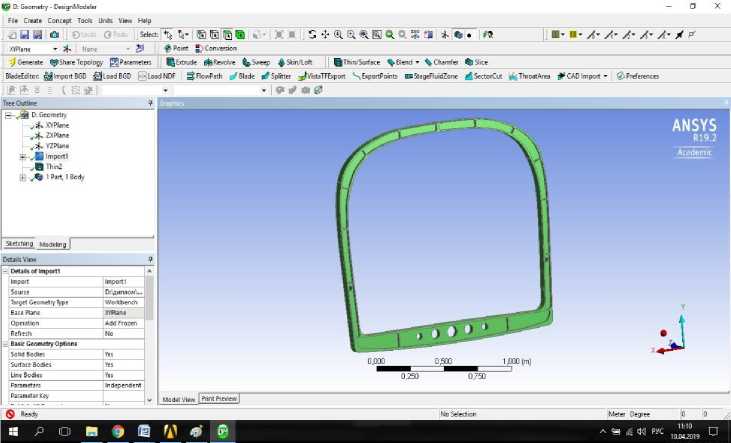
Task: Toggle Display Plane axes icon
Action: click(x=445, y=35)
